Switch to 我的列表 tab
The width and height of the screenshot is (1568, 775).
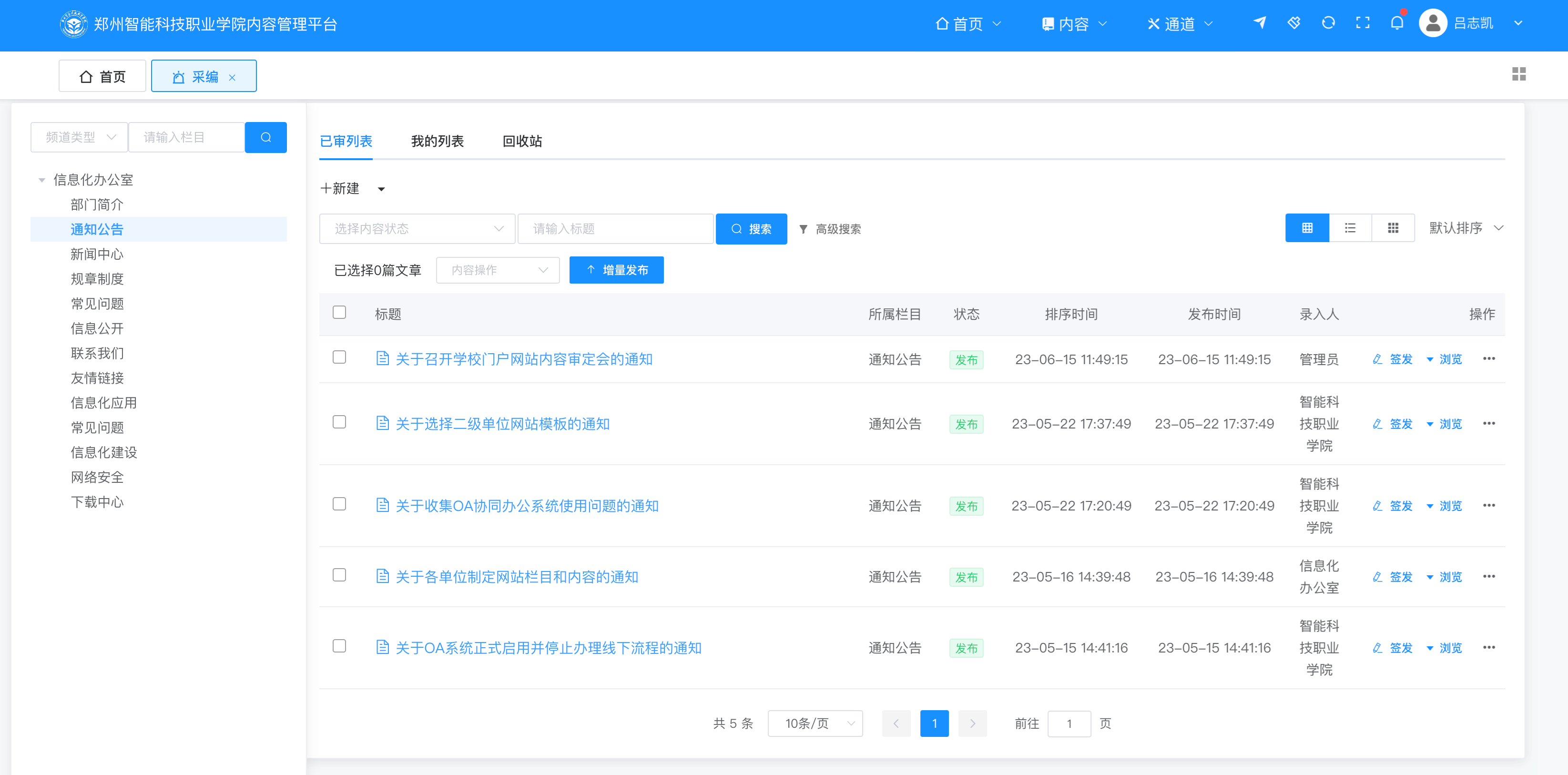click(437, 141)
